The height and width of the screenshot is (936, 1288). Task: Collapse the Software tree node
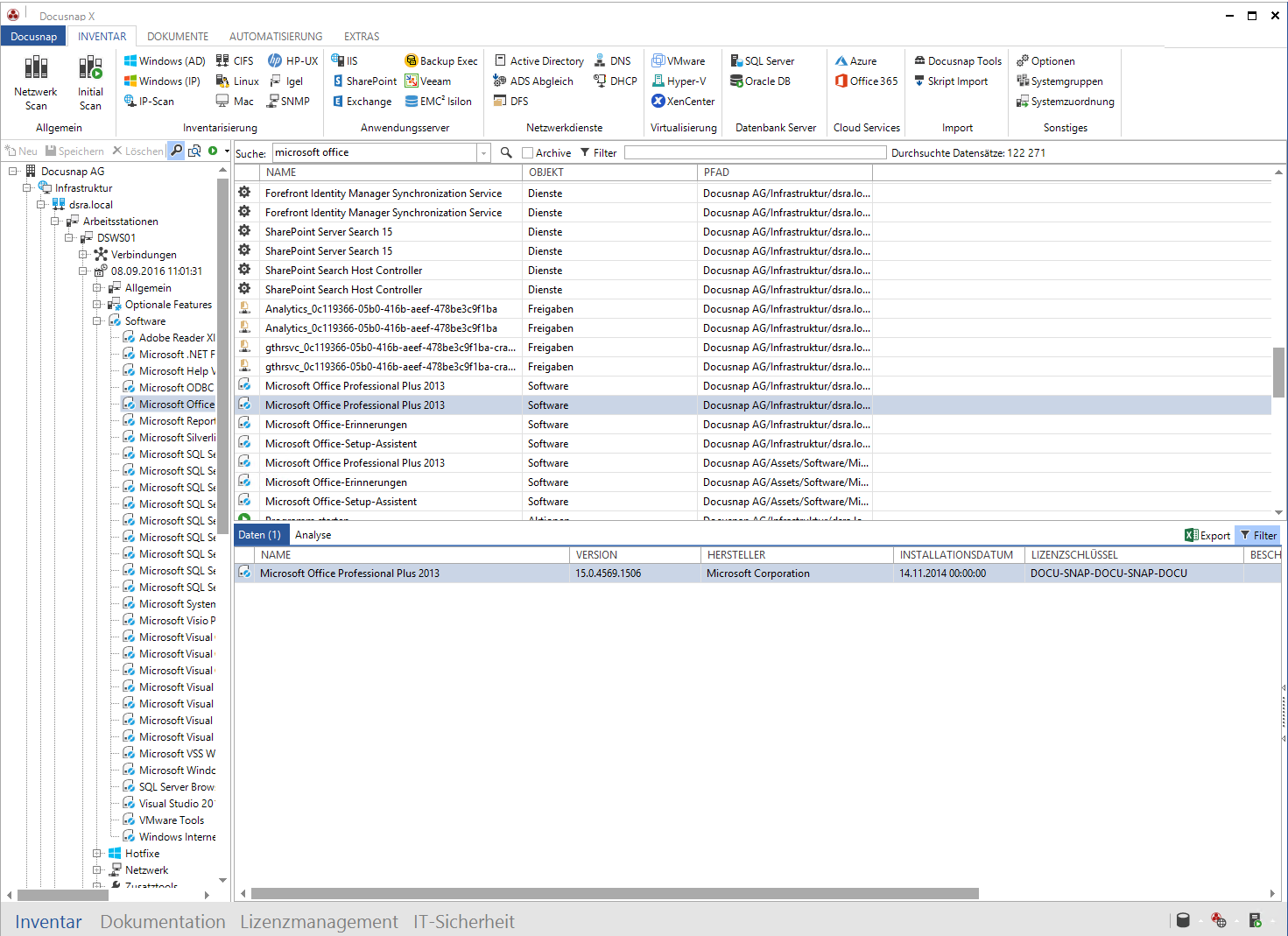(97, 320)
